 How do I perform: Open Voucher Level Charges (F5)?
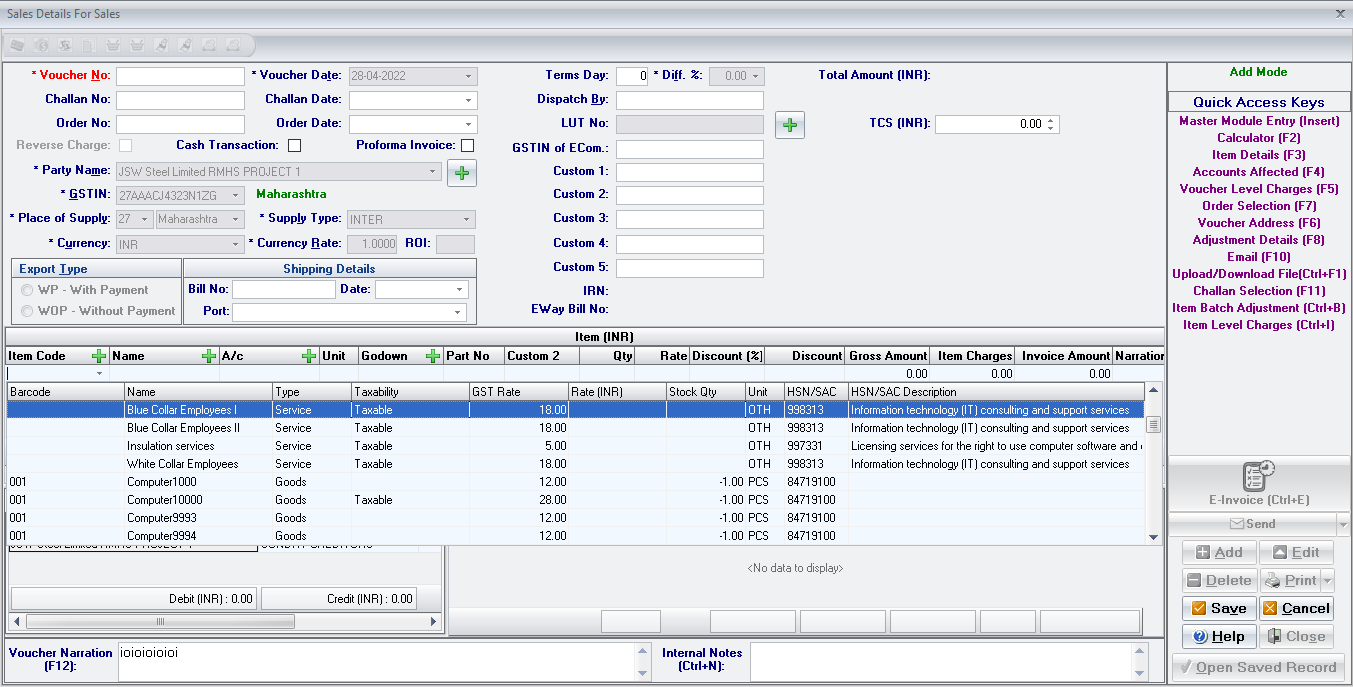pos(1259,189)
